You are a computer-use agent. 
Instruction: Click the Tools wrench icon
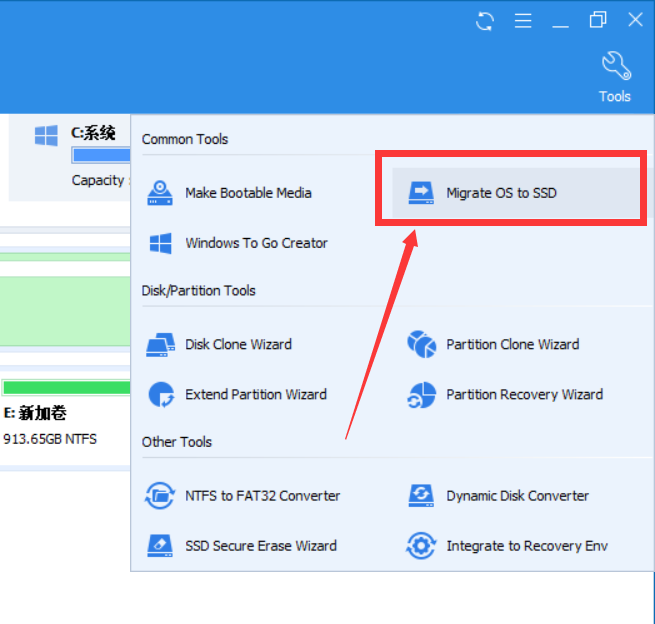pos(616,66)
